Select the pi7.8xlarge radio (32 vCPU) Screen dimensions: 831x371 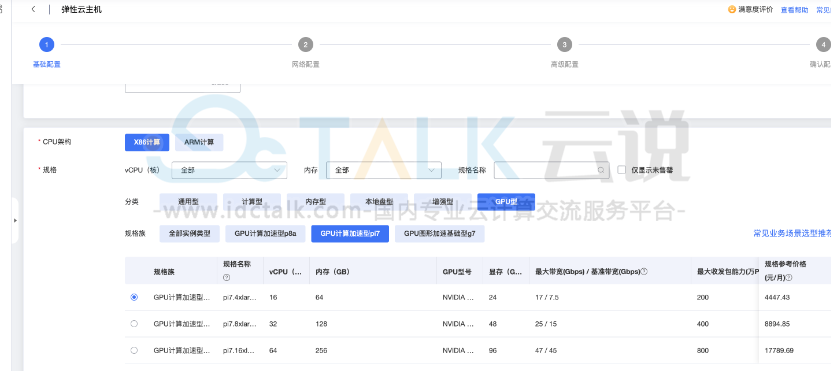[134, 324]
